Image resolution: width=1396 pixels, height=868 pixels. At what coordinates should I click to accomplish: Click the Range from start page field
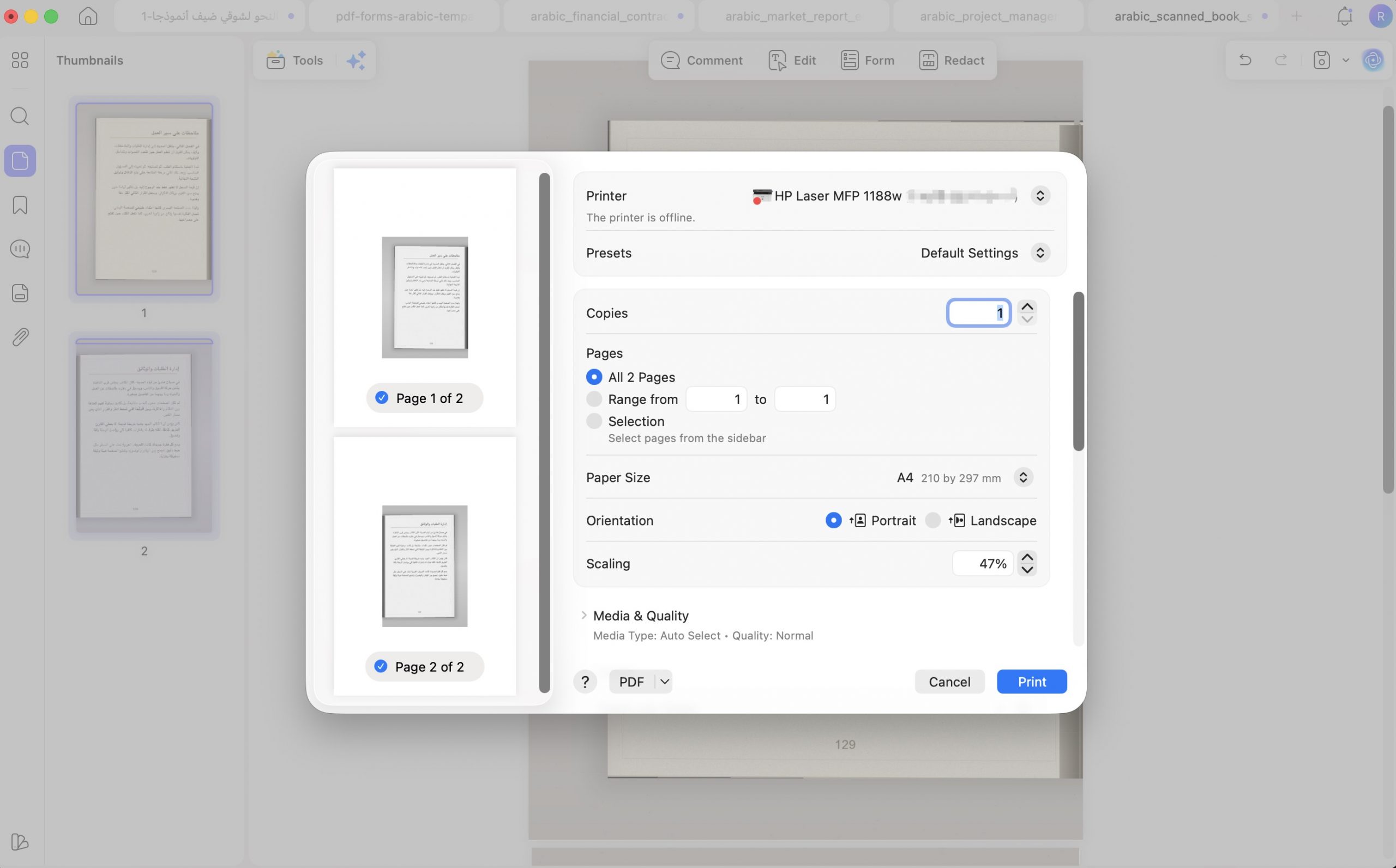pyautogui.click(x=717, y=399)
